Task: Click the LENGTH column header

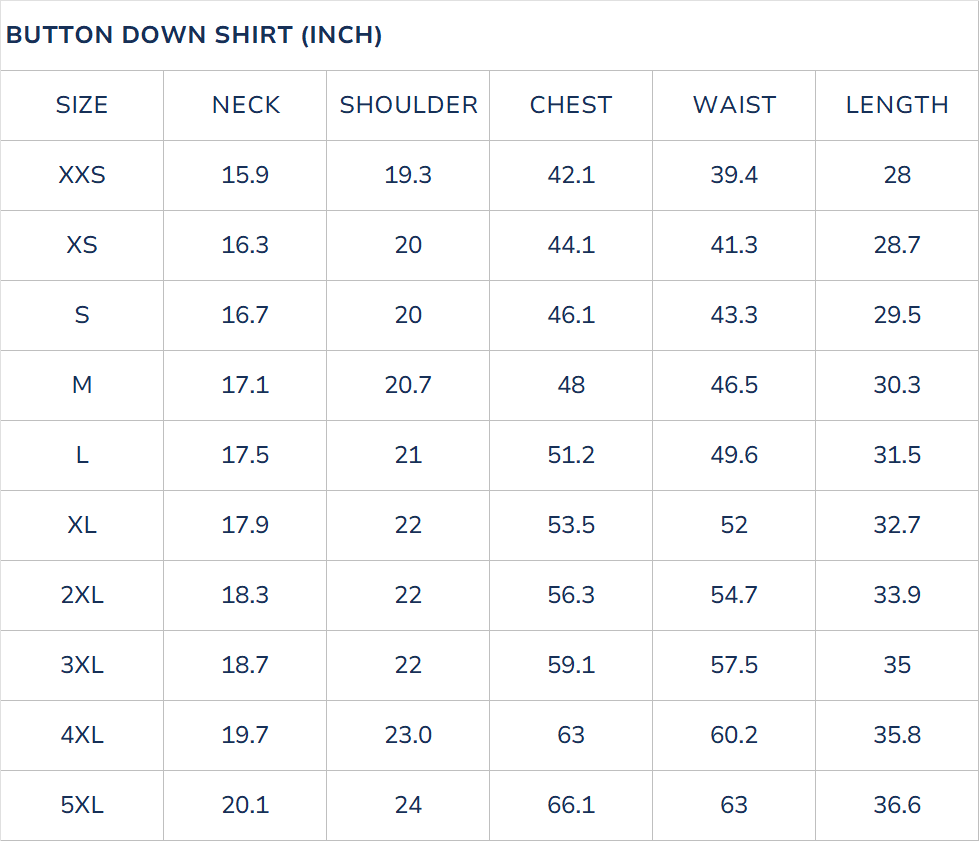Action: coord(897,105)
